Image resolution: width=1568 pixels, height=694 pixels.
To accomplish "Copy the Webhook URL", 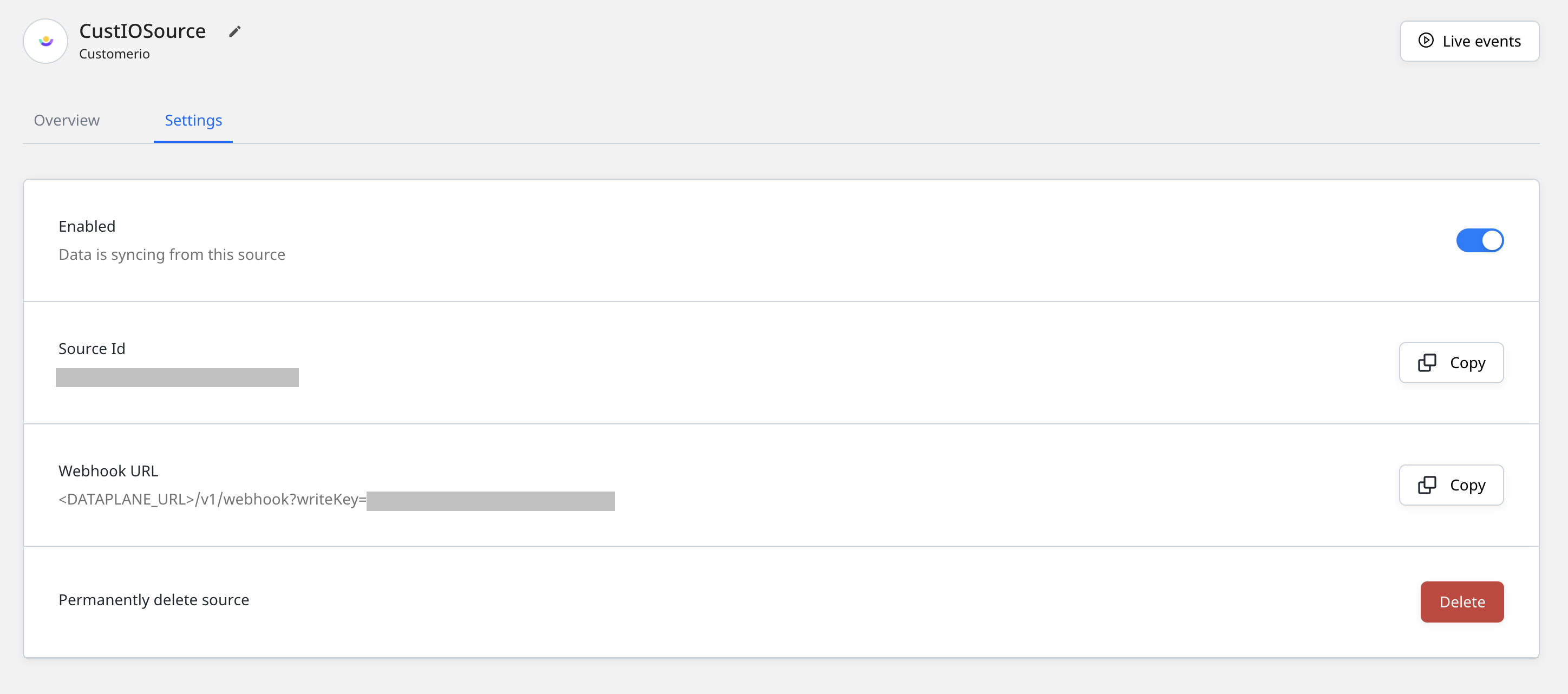I will [1451, 485].
